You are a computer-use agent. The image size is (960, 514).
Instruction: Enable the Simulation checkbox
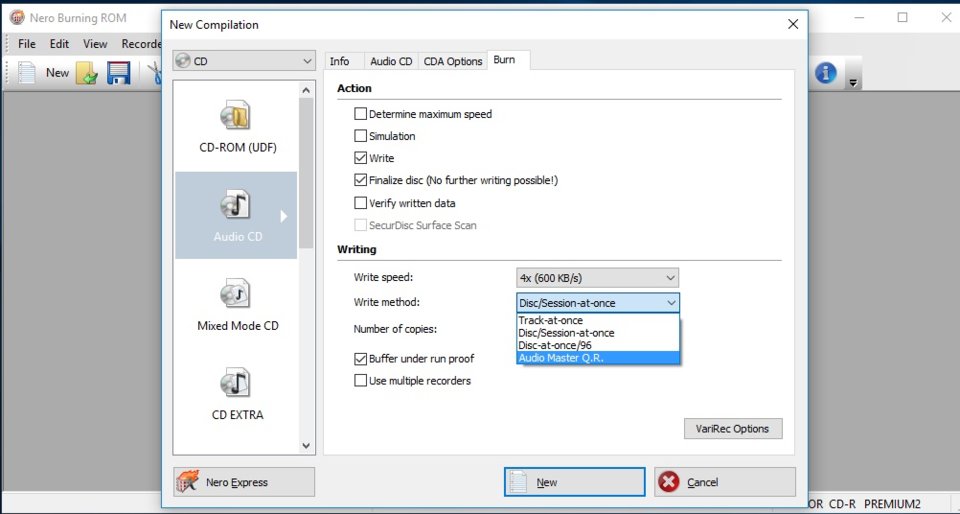pyautogui.click(x=361, y=136)
